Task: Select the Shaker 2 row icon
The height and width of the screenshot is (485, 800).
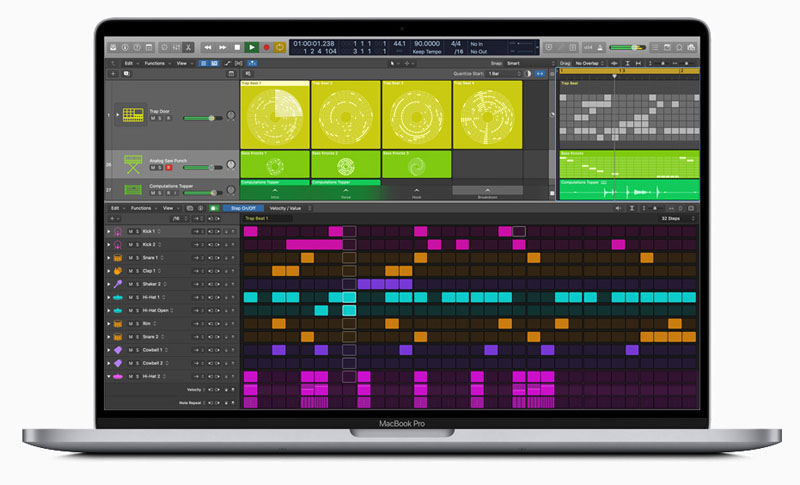Action: (118, 284)
